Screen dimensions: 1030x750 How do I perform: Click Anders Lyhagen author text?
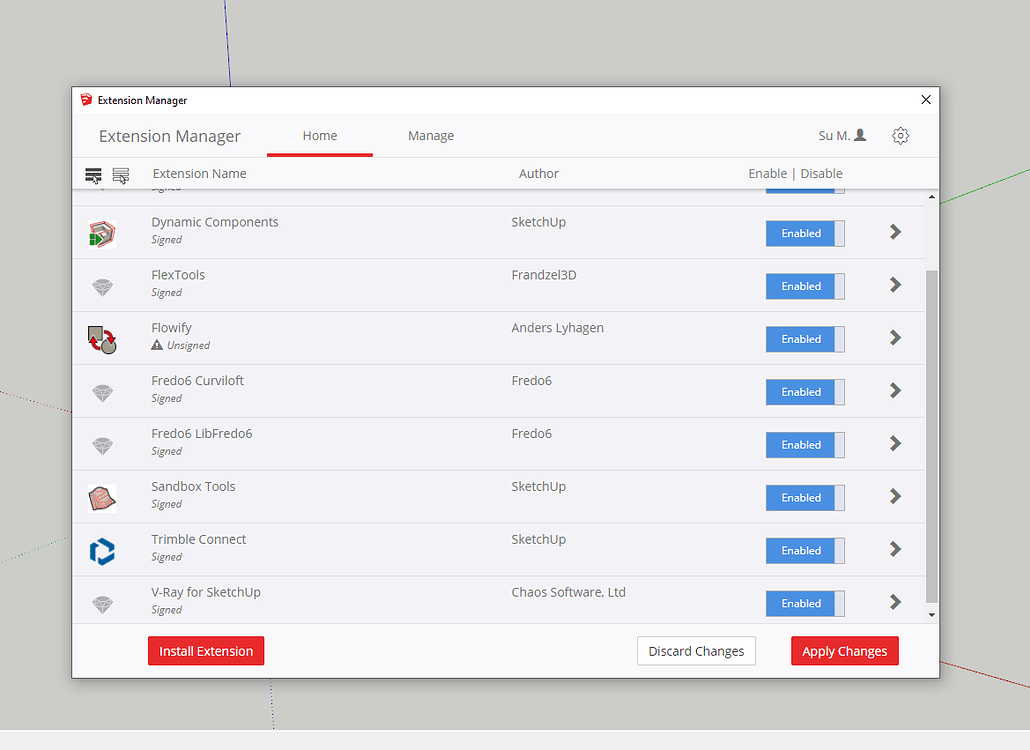[x=557, y=328]
